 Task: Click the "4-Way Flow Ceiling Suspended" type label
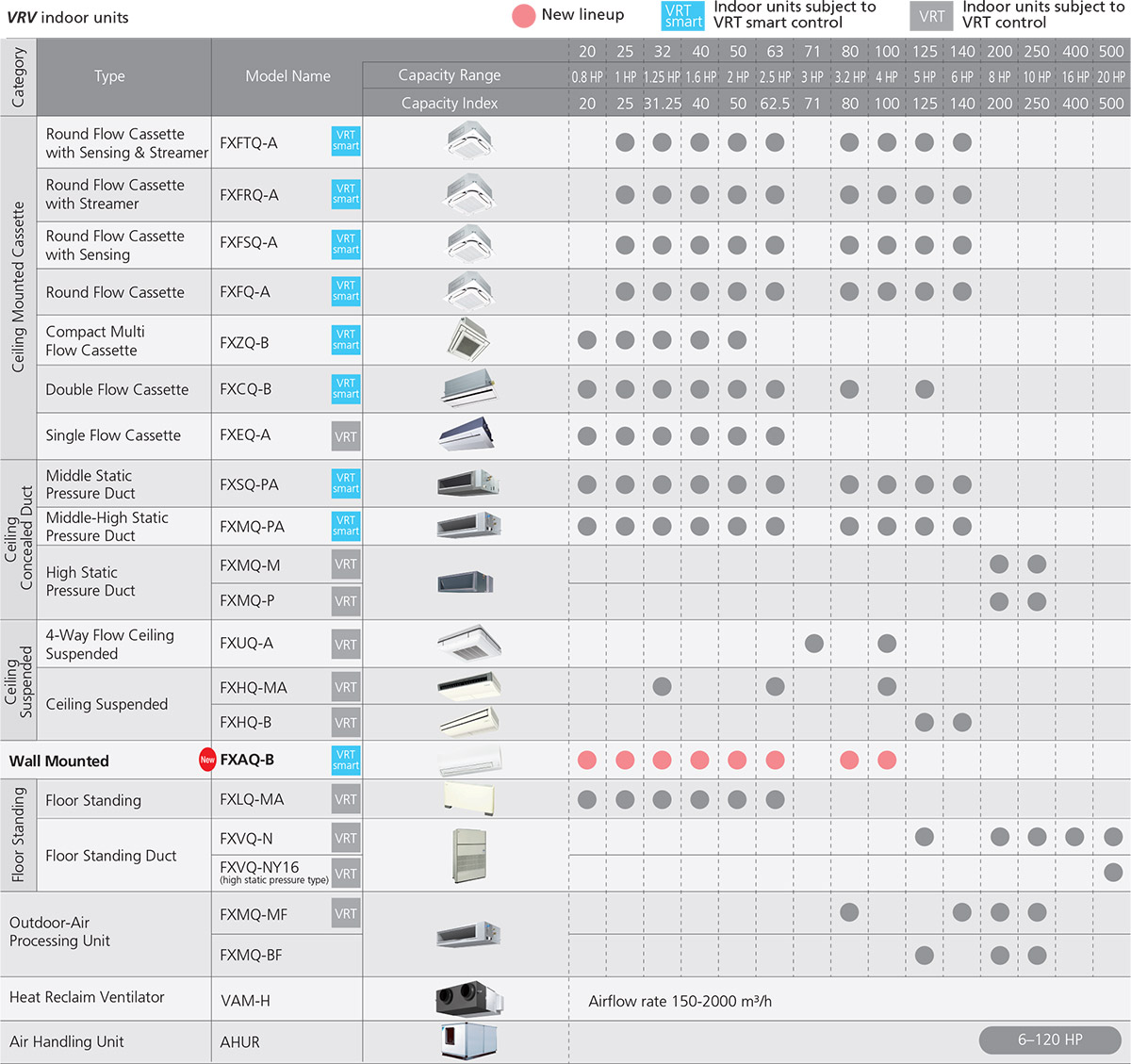pyautogui.click(x=109, y=645)
